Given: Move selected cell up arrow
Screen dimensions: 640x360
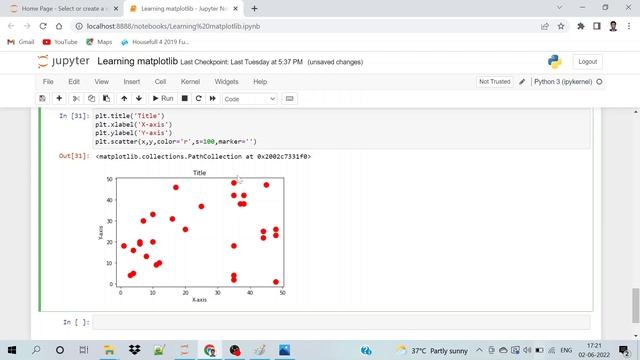Looking at the screenshot, I should click(x=124, y=98).
